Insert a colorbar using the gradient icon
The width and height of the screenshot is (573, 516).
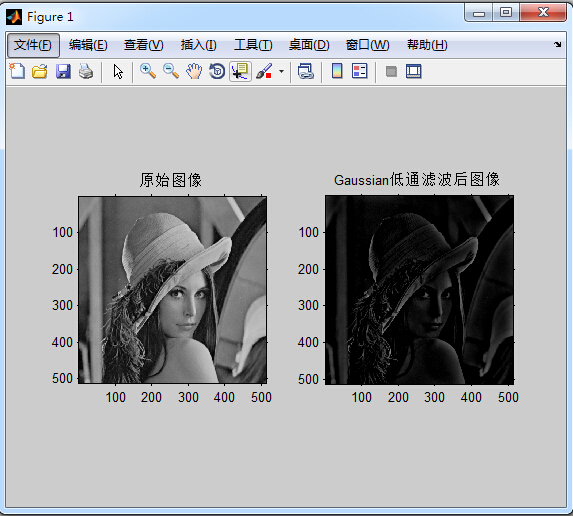[337, 71]
